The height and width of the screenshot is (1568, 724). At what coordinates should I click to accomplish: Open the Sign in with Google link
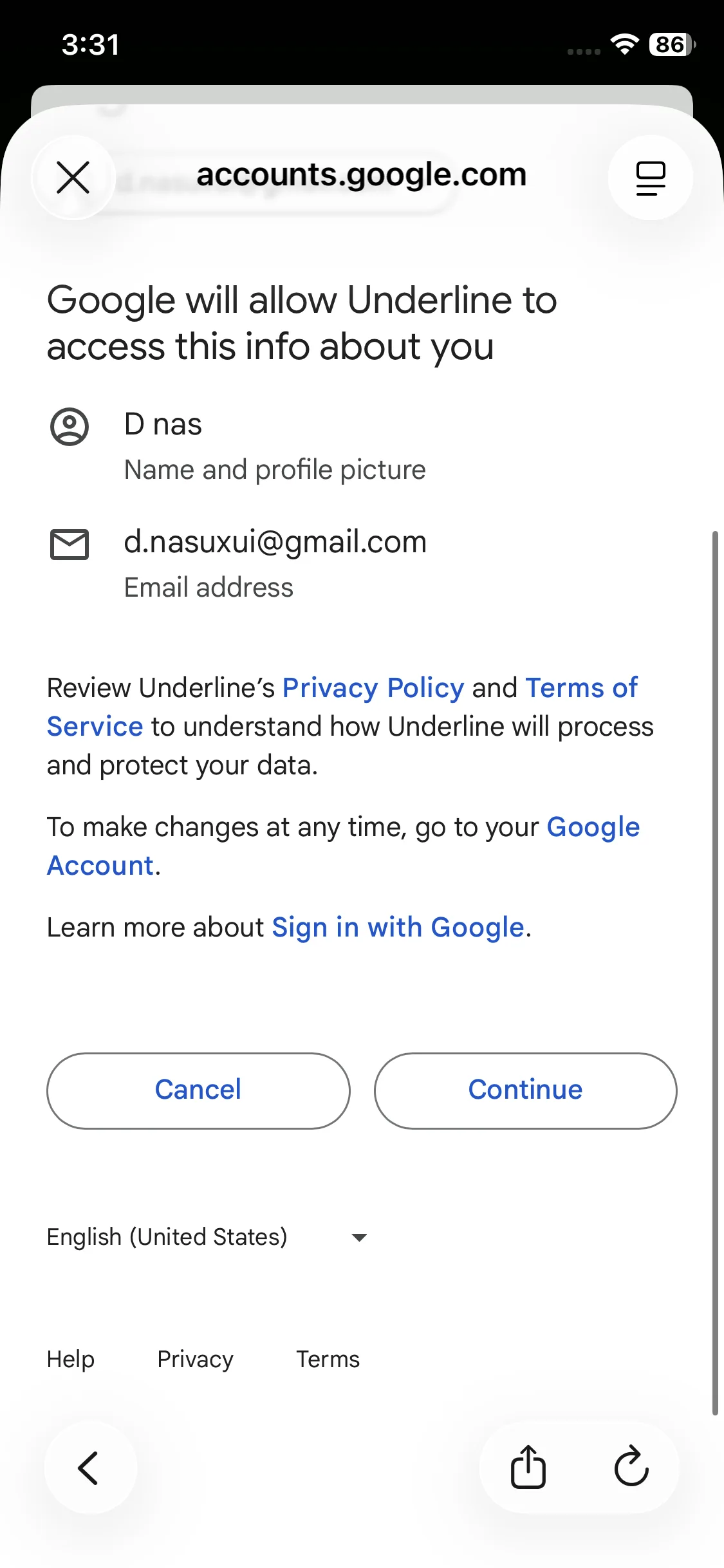click(398, 928)
